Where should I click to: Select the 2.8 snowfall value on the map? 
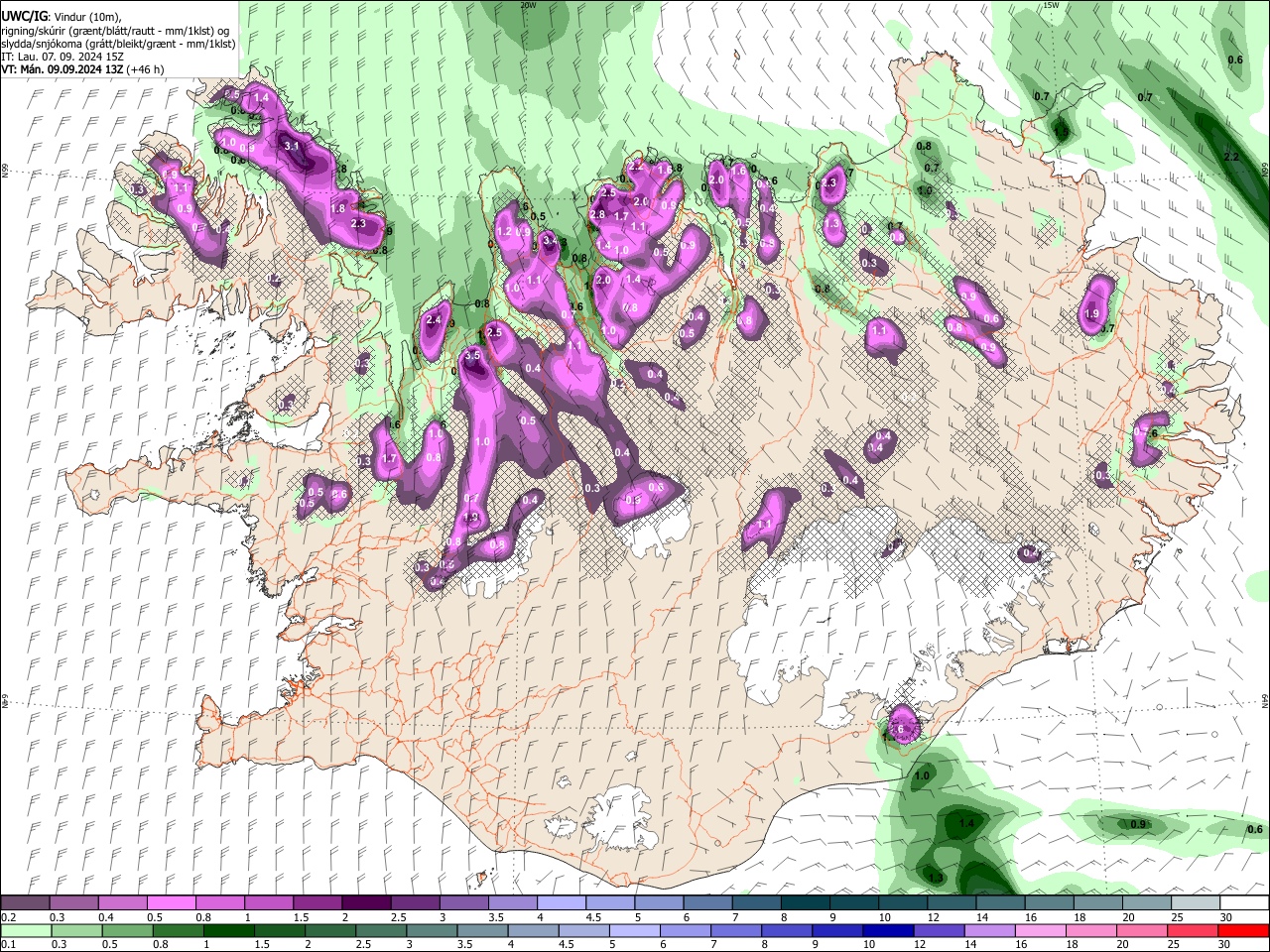[597, 215]
